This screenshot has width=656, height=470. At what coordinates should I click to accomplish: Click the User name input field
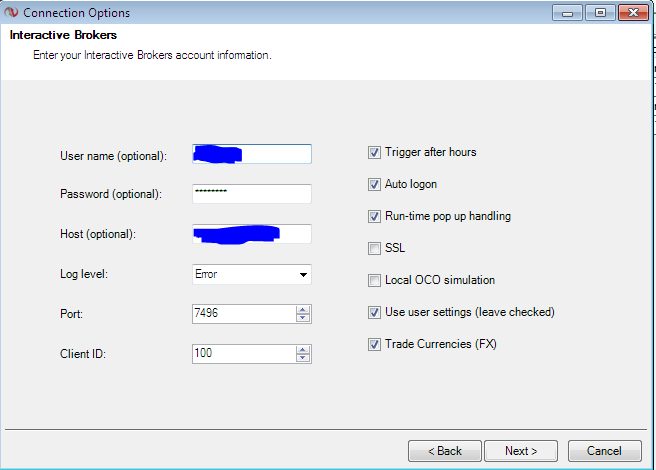[252, 154]
